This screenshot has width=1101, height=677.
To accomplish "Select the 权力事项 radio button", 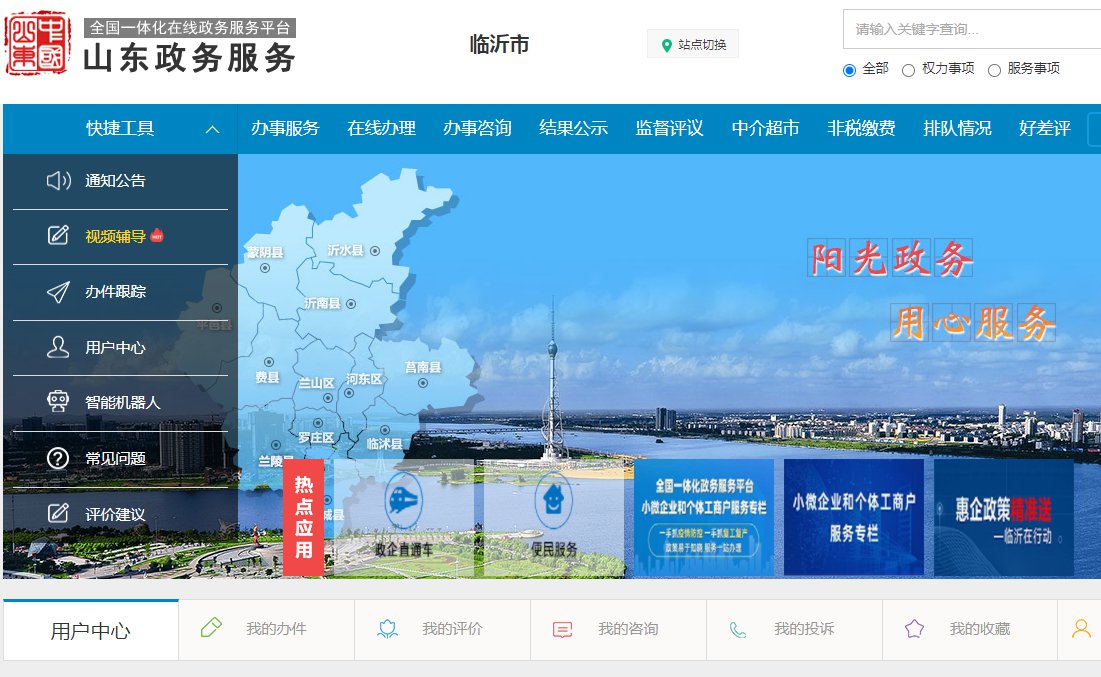I will coord(909,70).
